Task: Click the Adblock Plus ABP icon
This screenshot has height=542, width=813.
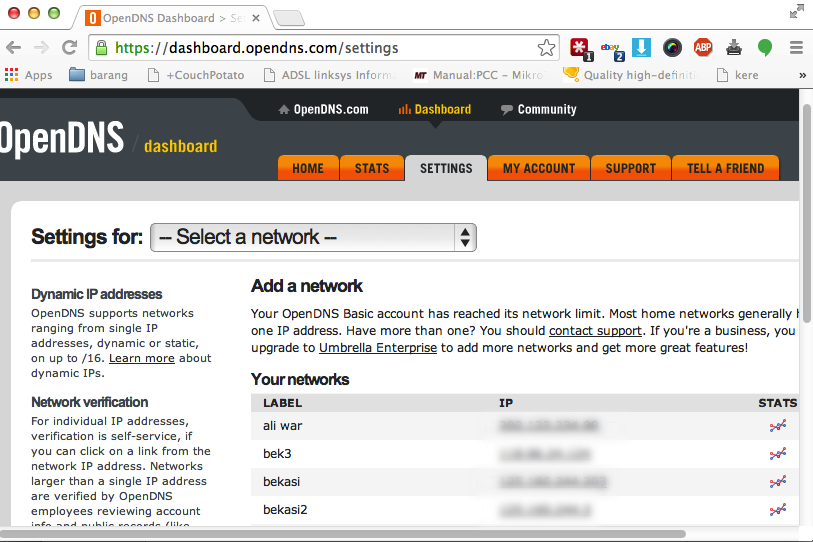Action: click(703, 47)
